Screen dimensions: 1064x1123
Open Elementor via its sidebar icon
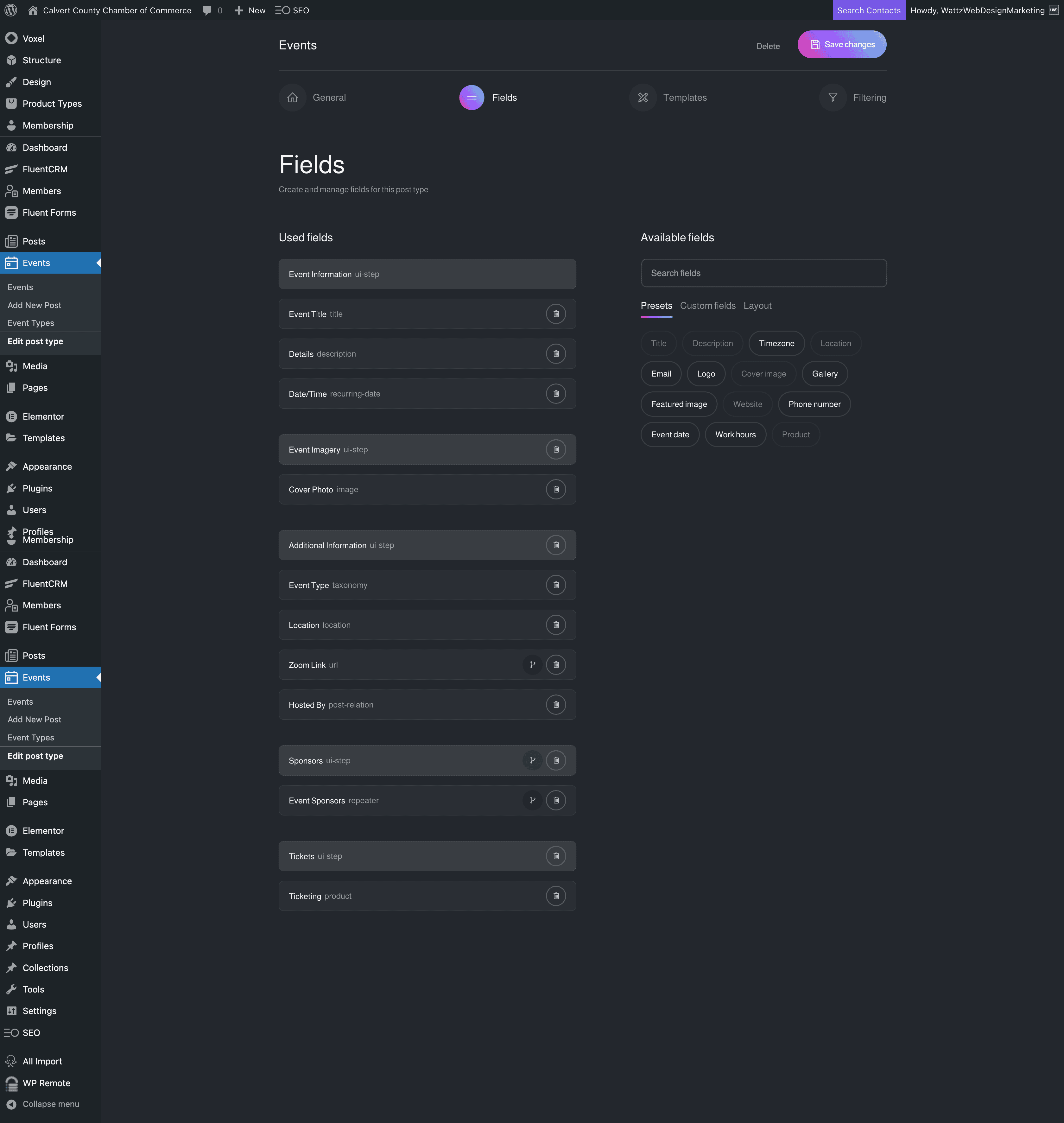click(12, 416)
